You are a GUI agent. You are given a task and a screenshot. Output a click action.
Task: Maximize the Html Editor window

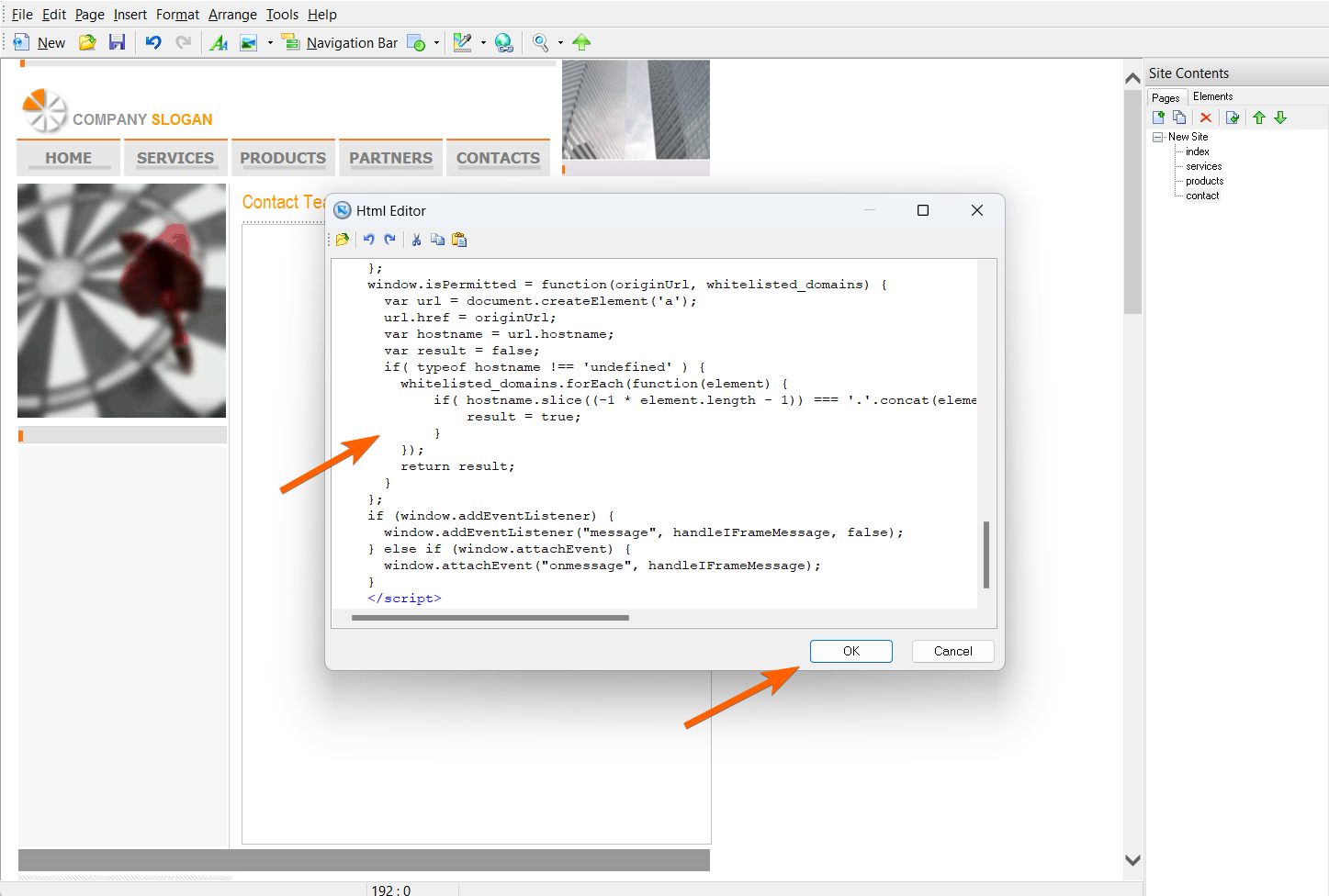[x=923, y=210]
